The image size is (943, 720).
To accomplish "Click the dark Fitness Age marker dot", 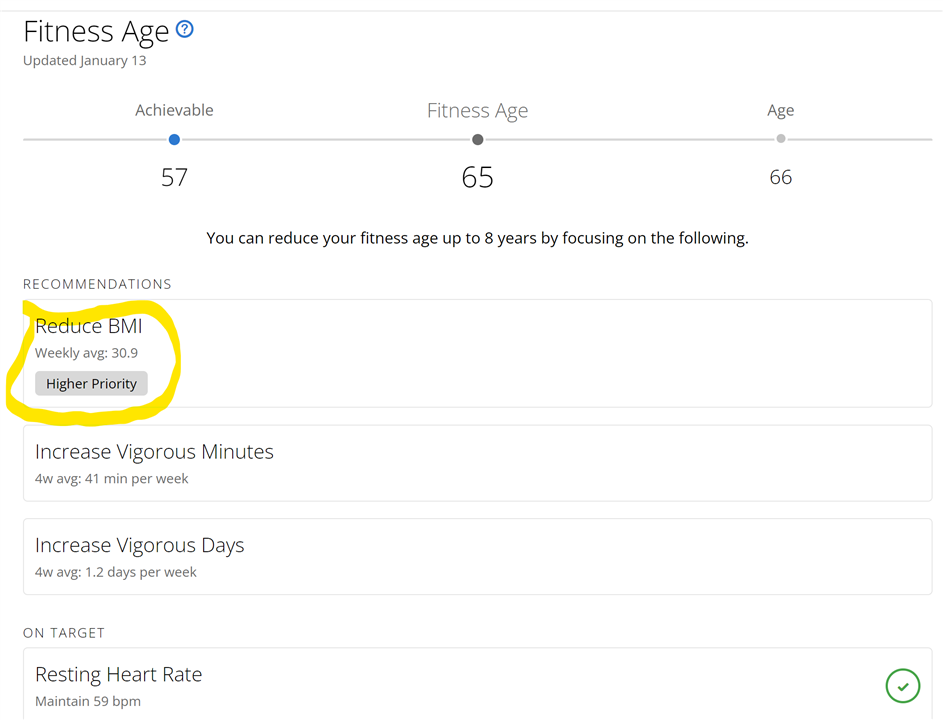I will point(477,140).
